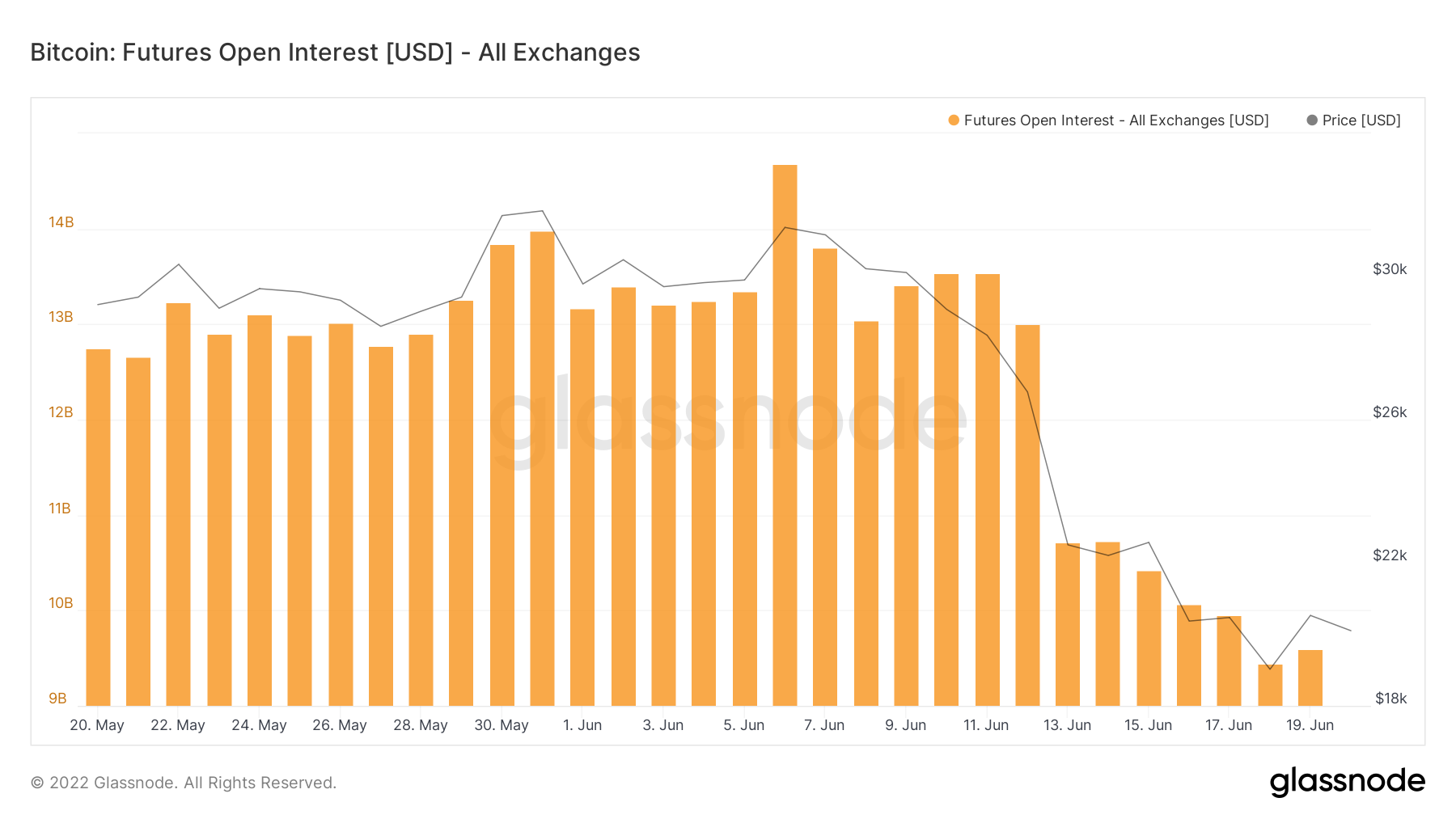The width and height of the screenshot is (1456, 819).
Task: Click the $30k price axis label
Action: 1390,269
